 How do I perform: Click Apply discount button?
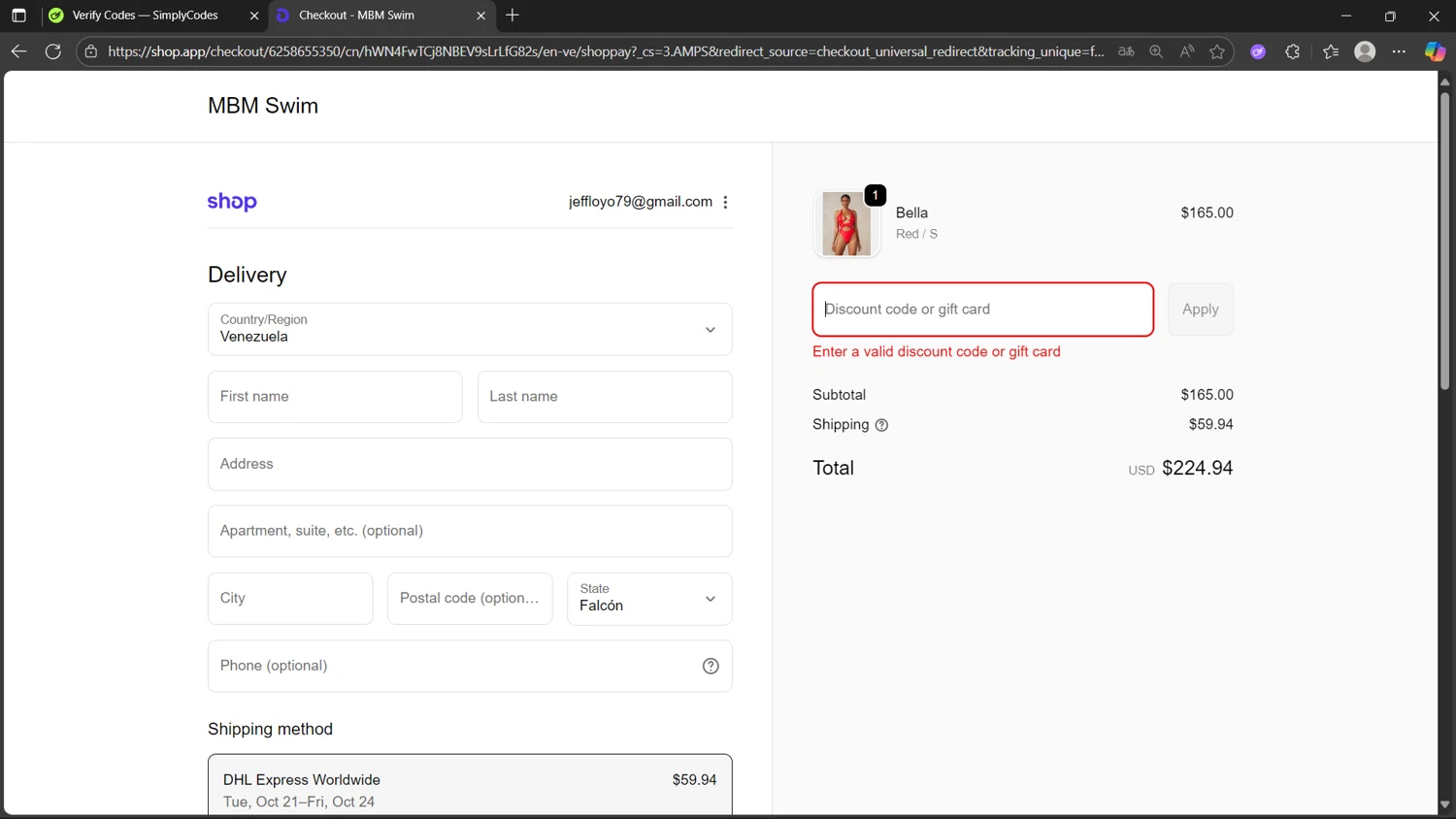tap(1200, 310)
